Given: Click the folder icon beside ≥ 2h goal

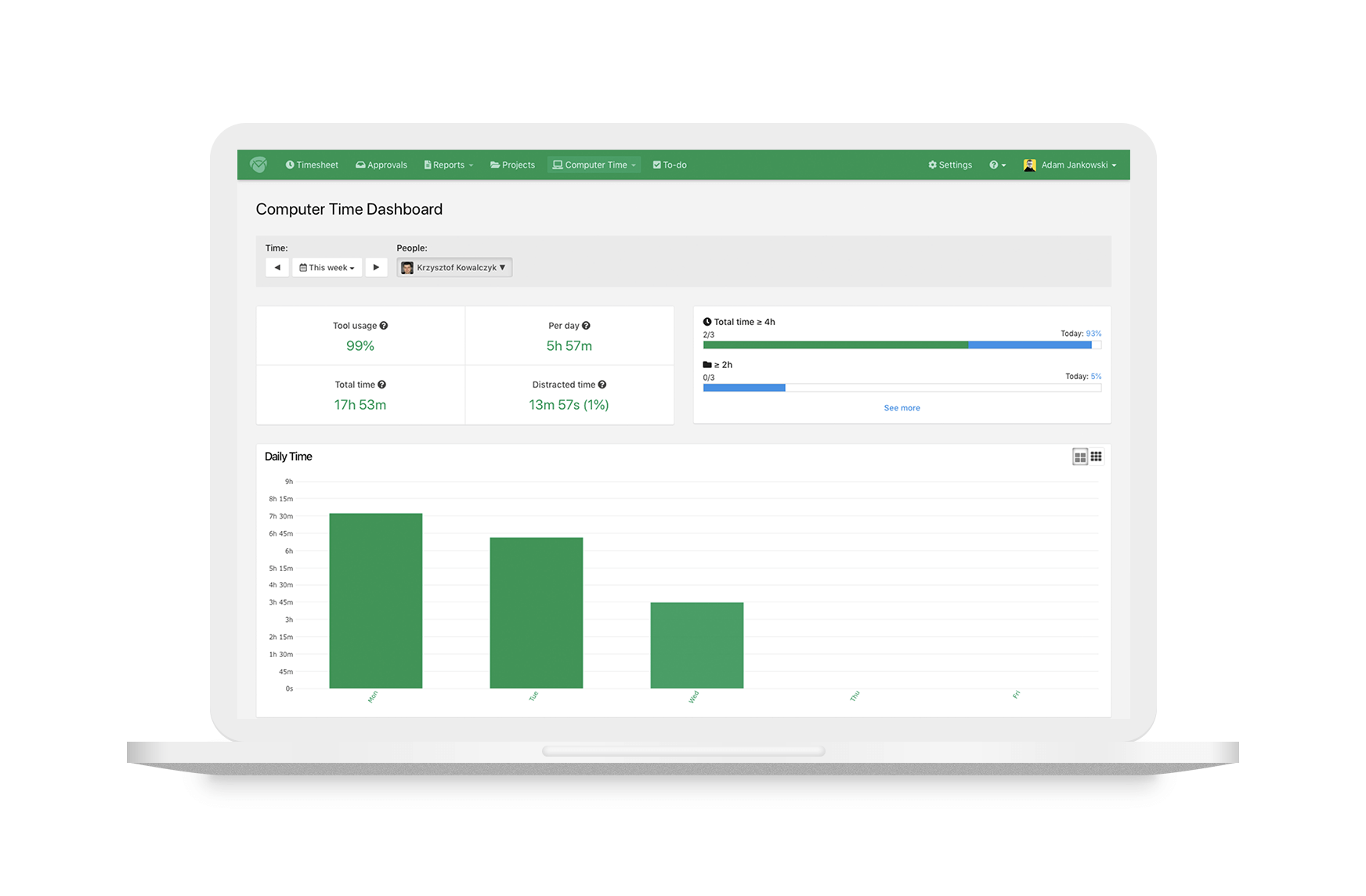Looking at the screenshot, I should click(707, 365).
